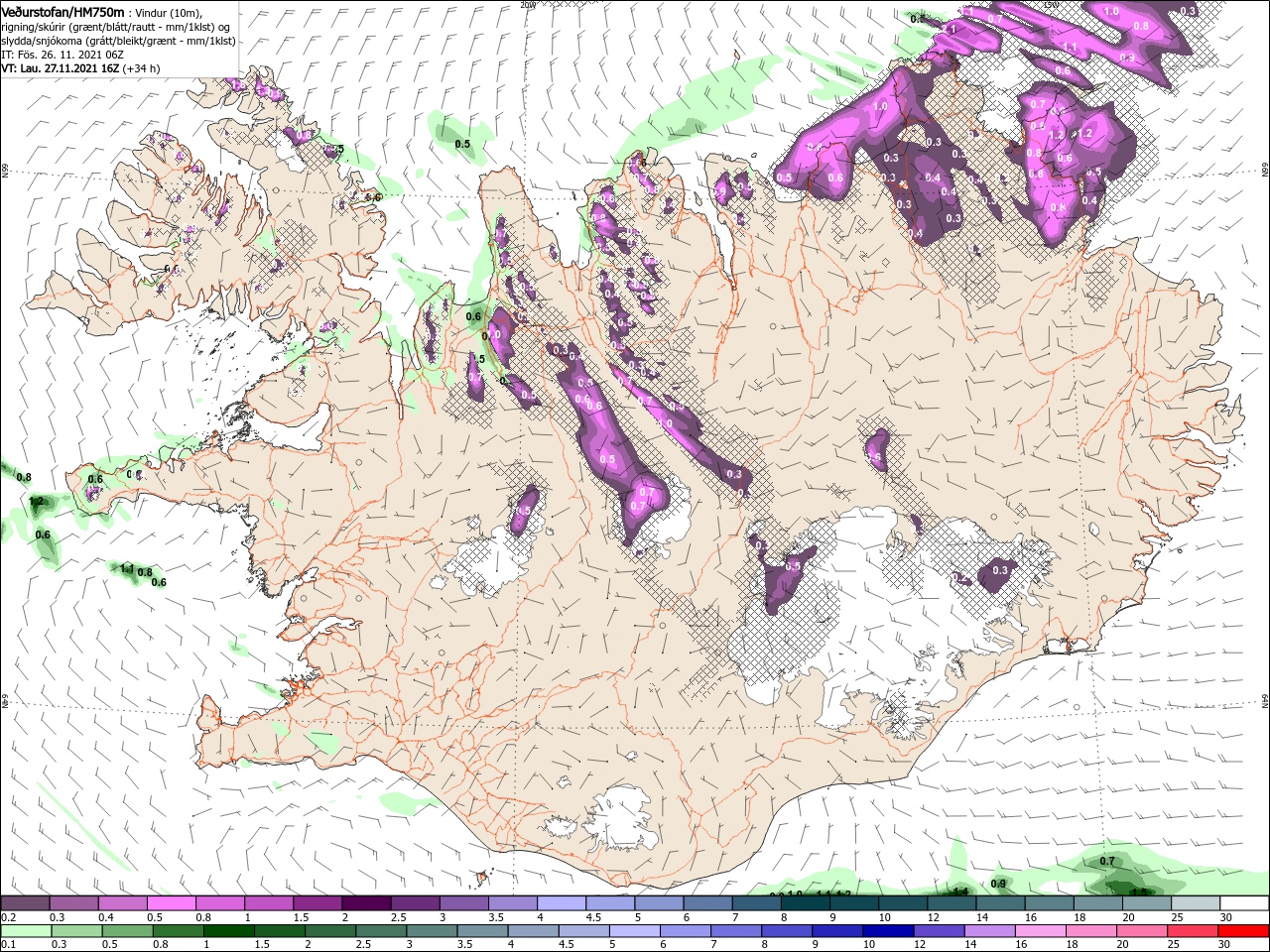Pick the darkest purple swatch in the snow scale
Viewport: 1270px width, 952px height.
point(365,903)
